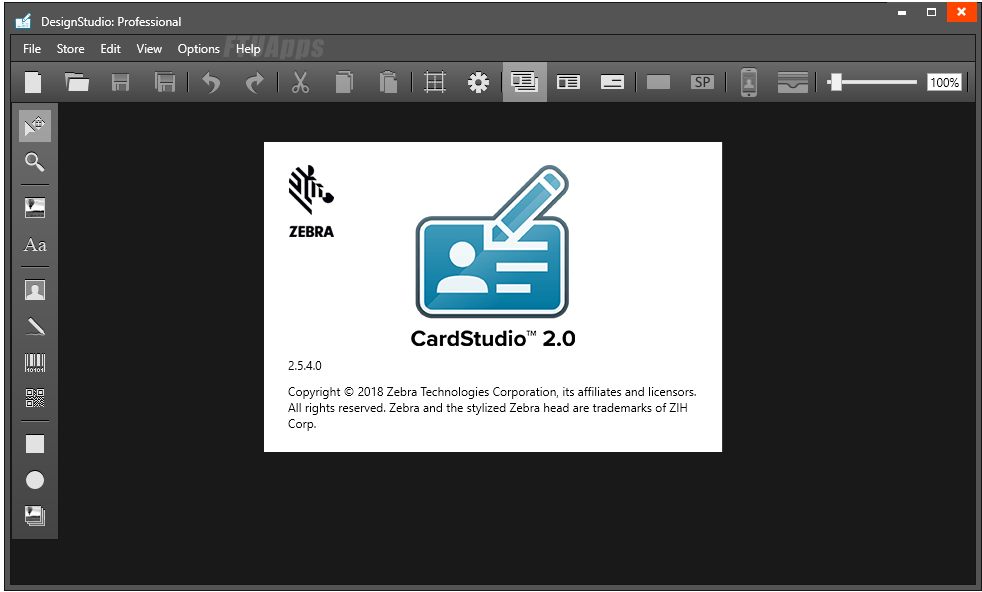This screenshot has width=982, height=592.
Task: Choose the ellipse shape tool
Action: (35, 480)
